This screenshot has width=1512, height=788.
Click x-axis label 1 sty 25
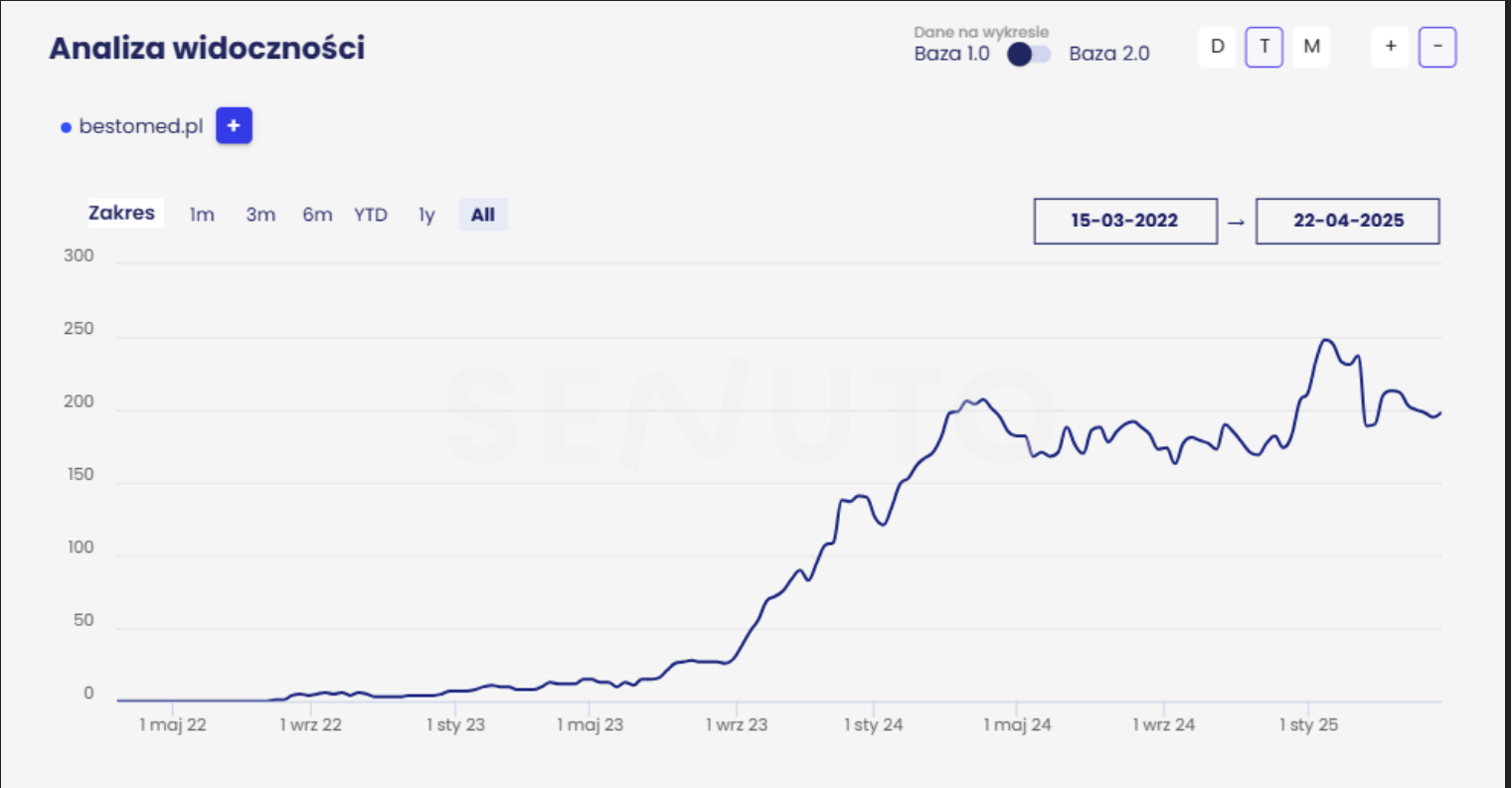point(1309,725)
